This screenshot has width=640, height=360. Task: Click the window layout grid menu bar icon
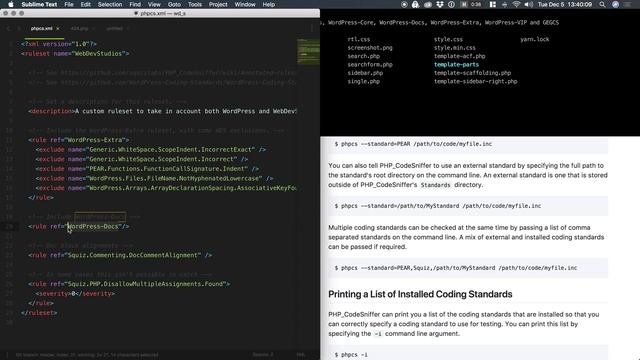[493, 4]
